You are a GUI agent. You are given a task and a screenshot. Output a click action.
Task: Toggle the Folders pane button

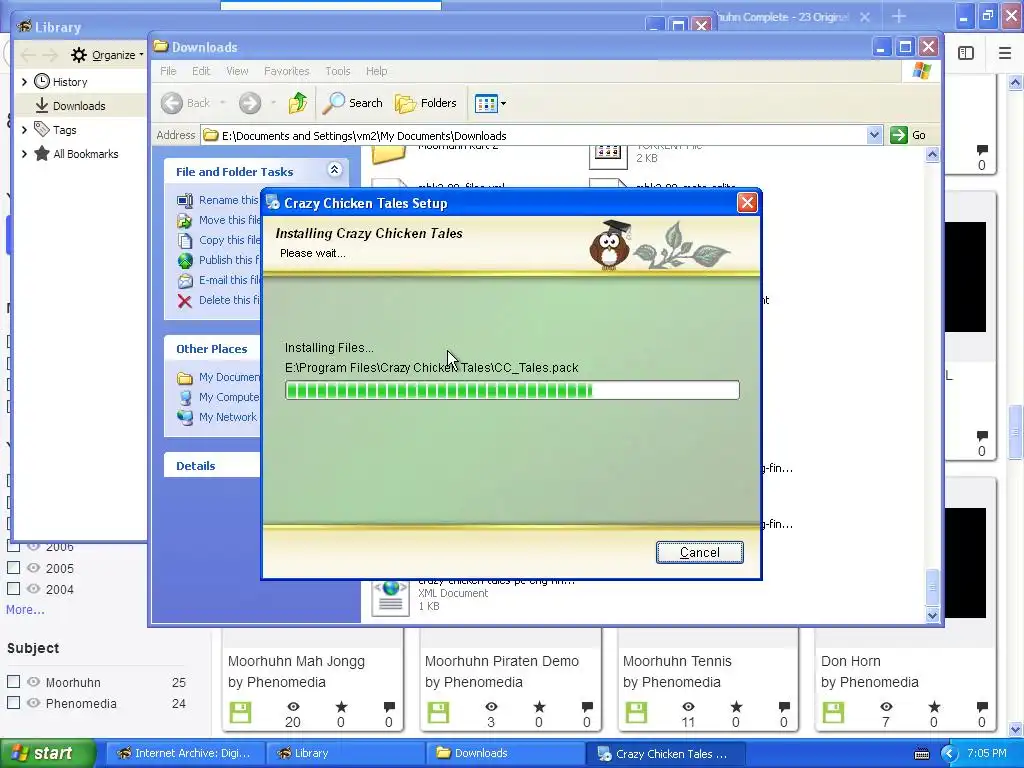425,103
